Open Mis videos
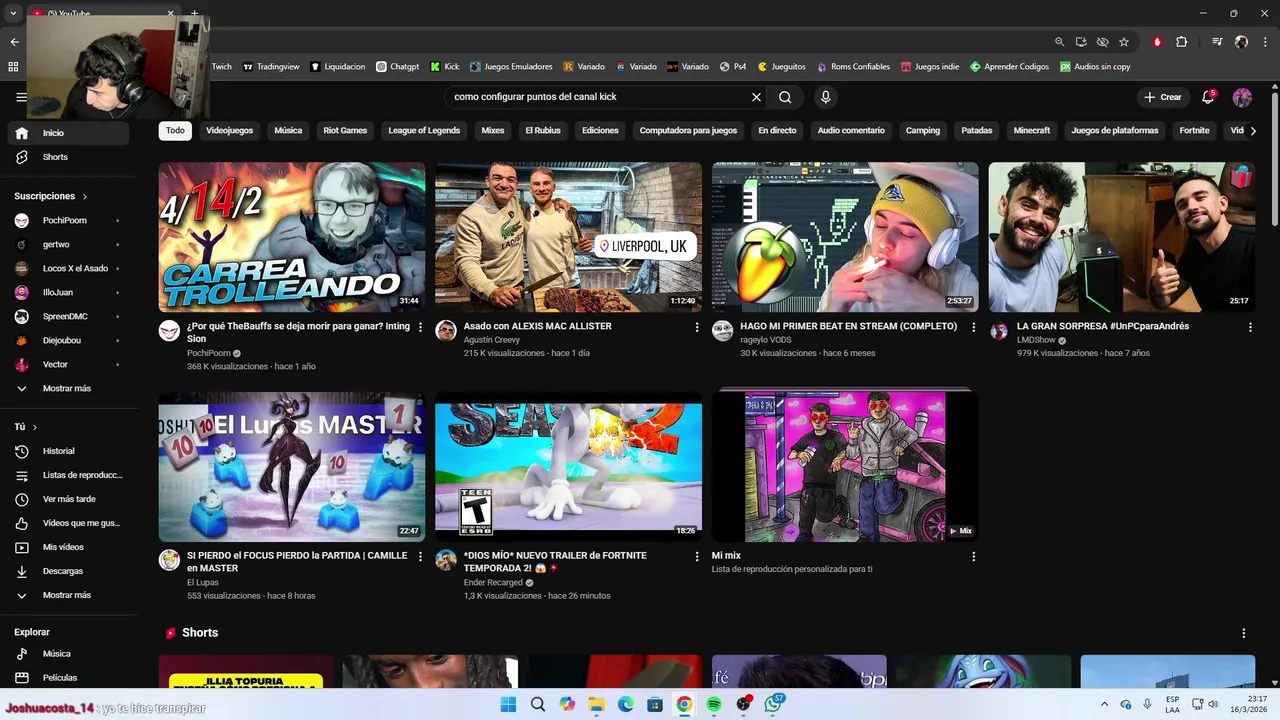 68,547
